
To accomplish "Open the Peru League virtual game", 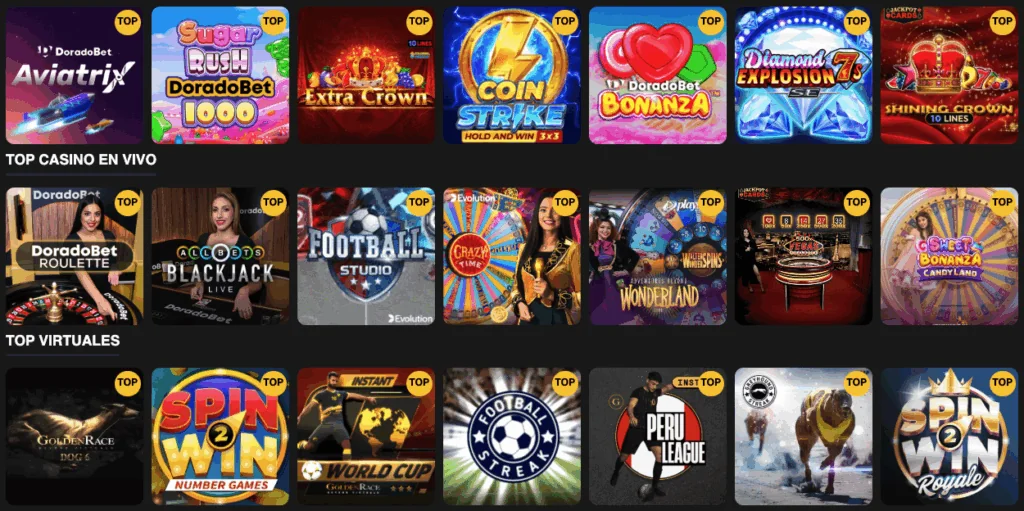I will tap(658, 437).
